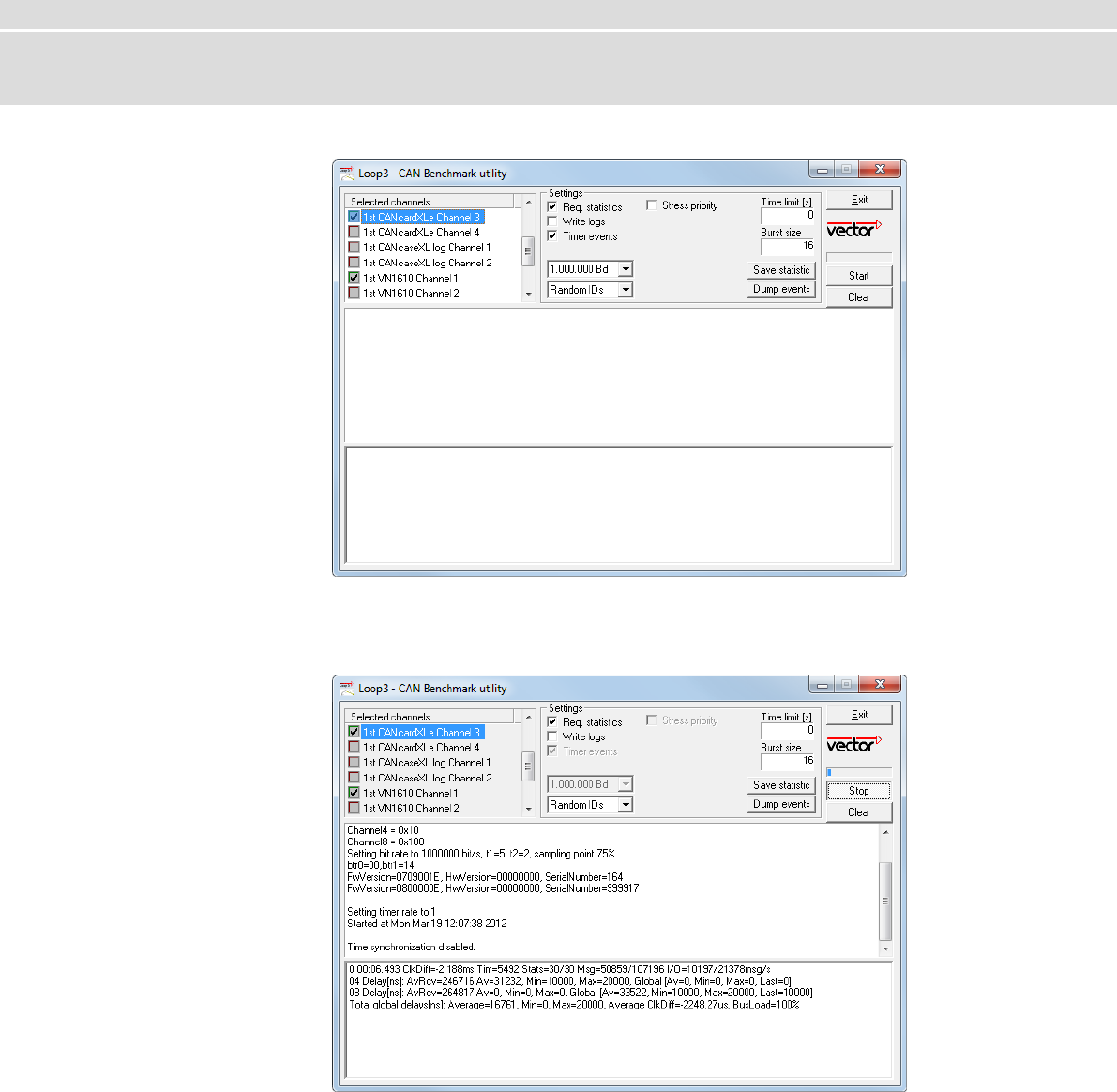Click '08 Delay[ns]' statistics line
Viewport: 1117px width, 1092px height.
point(581,993)
